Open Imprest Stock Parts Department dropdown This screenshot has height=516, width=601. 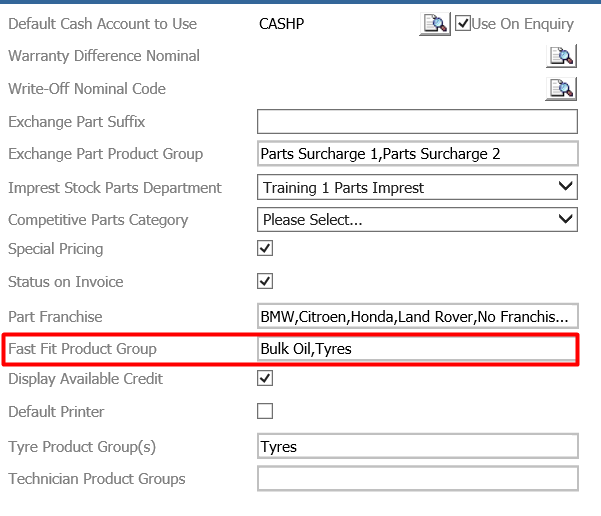417,187
